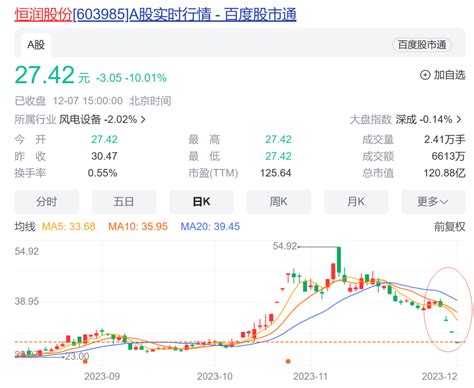Click the 风电设备 -2.02% industry text
The width and height of the screenshot is (474, 388).
(x=98, y=119)
